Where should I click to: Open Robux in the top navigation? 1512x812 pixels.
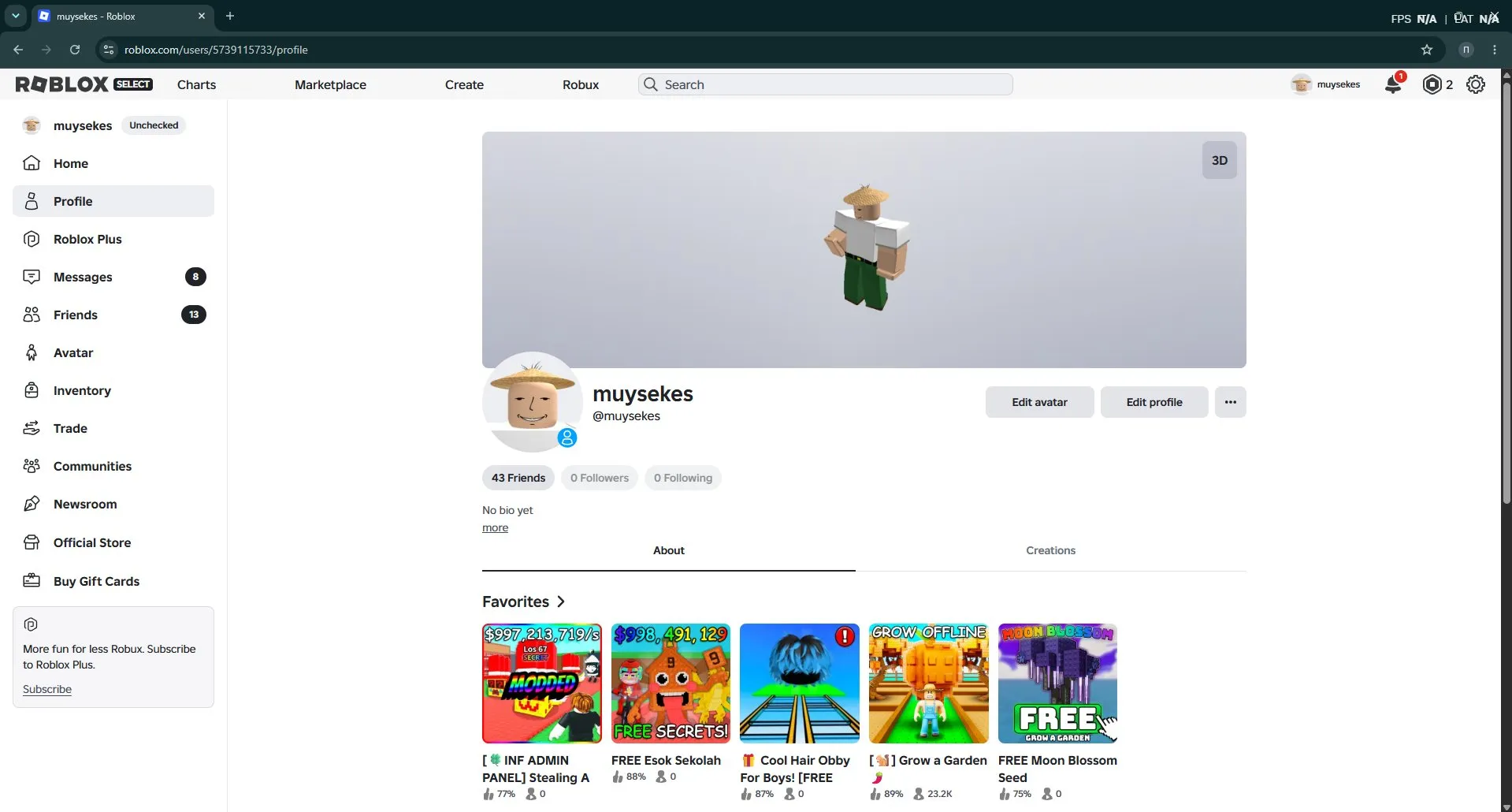pyautogui.click(x=581, y=84)
